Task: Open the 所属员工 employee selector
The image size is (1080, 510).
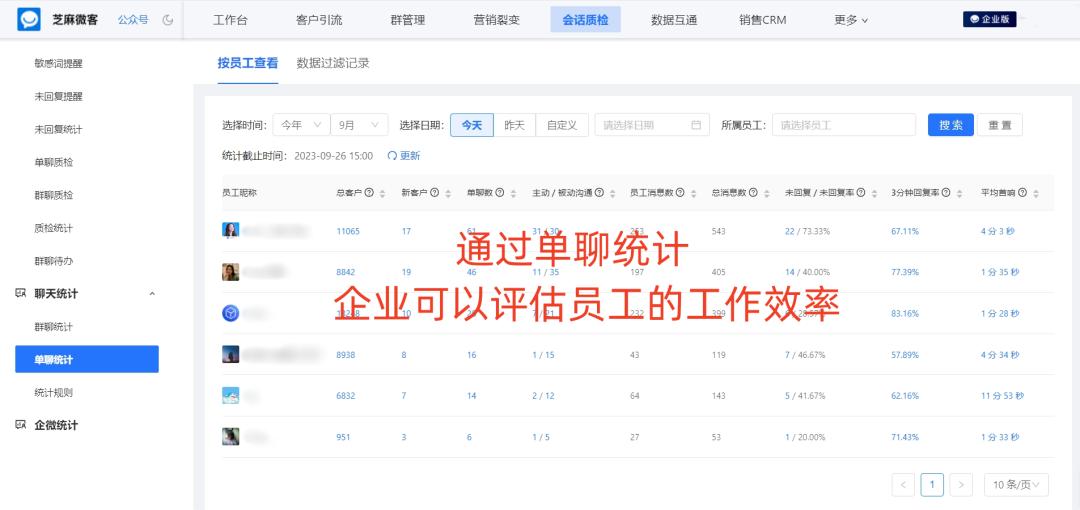Action: tap(844, 125)
